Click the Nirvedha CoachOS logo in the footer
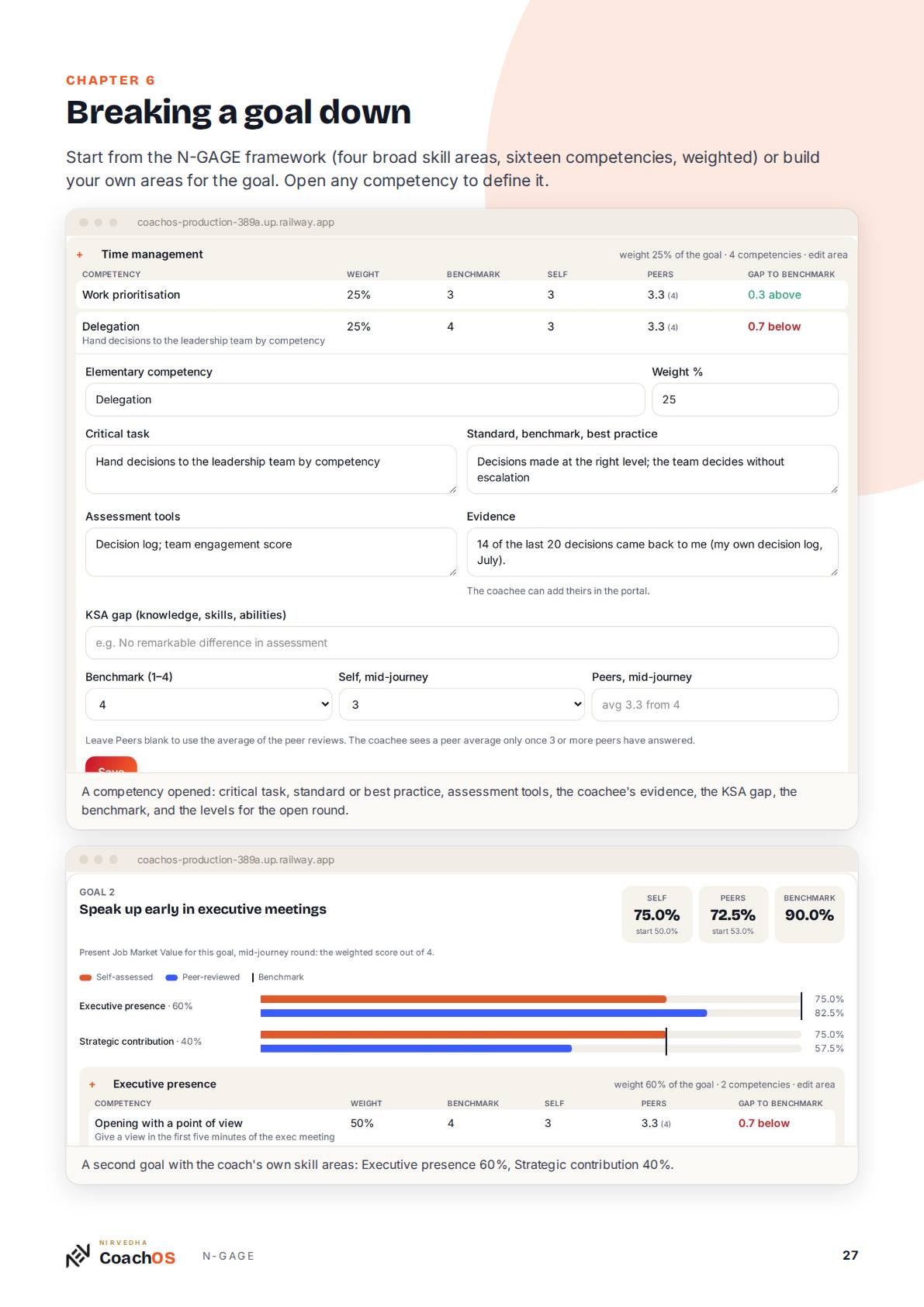 (x=121, y=1254)
